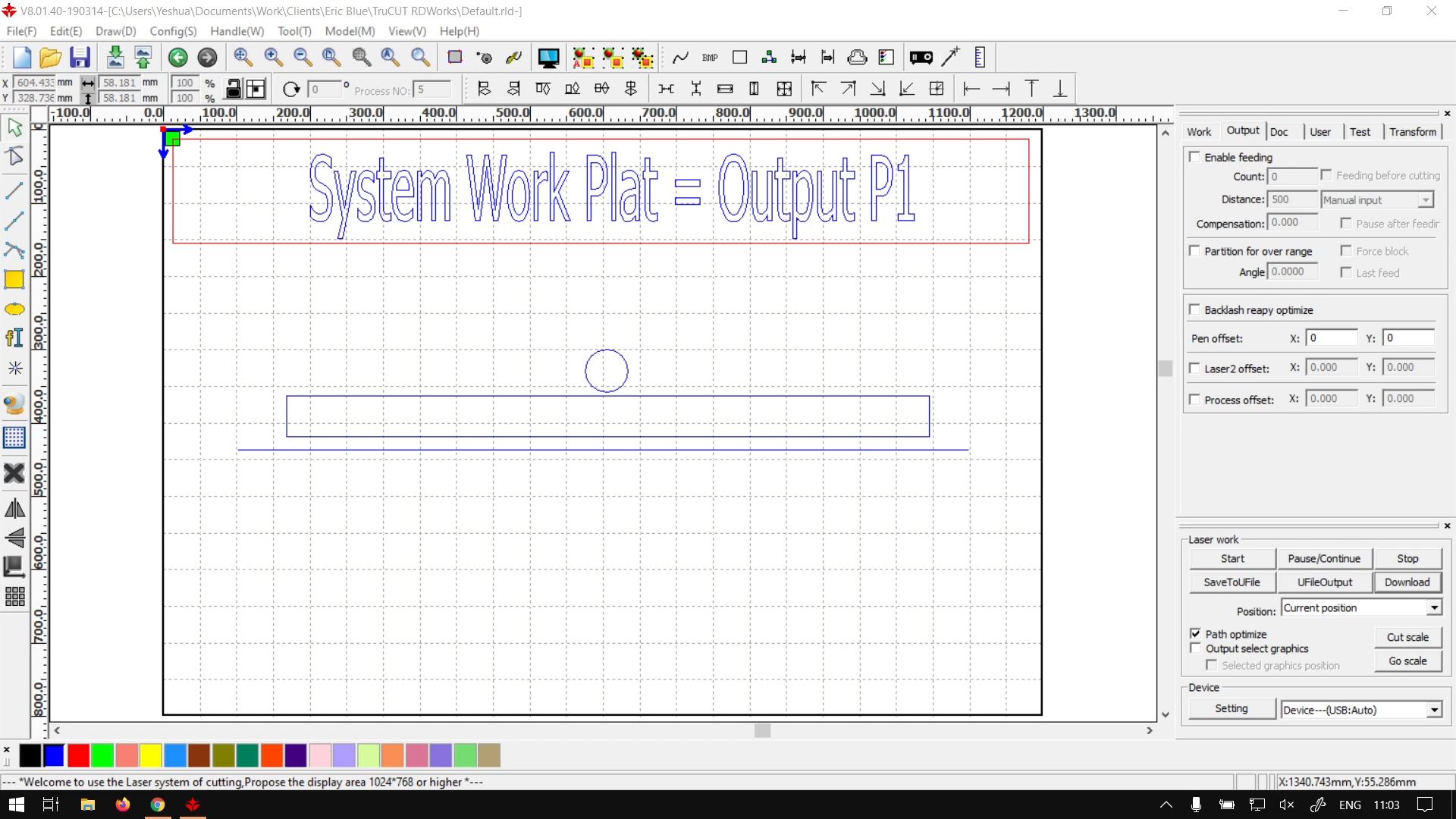Select the pointer selection tool
The image size is (1456, 819).
click(14, 127)
